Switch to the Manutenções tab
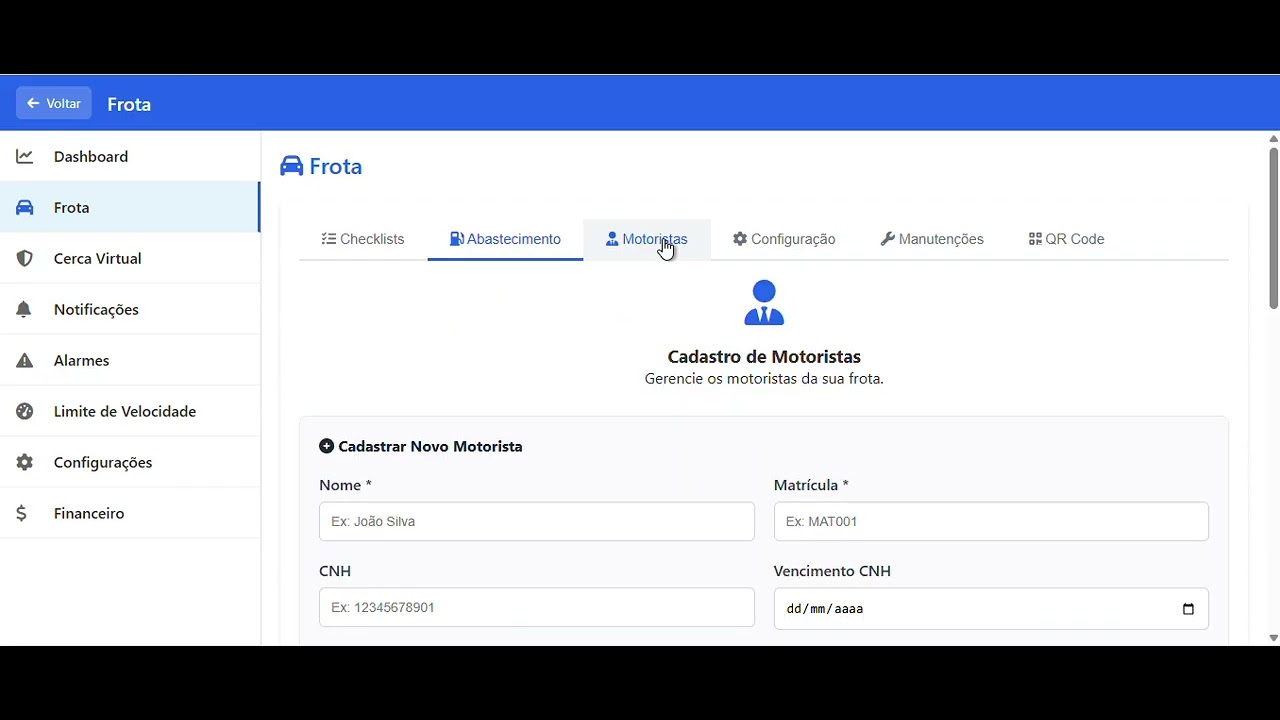This screenshot has height=720, width=1280. [x=932, y=239]
